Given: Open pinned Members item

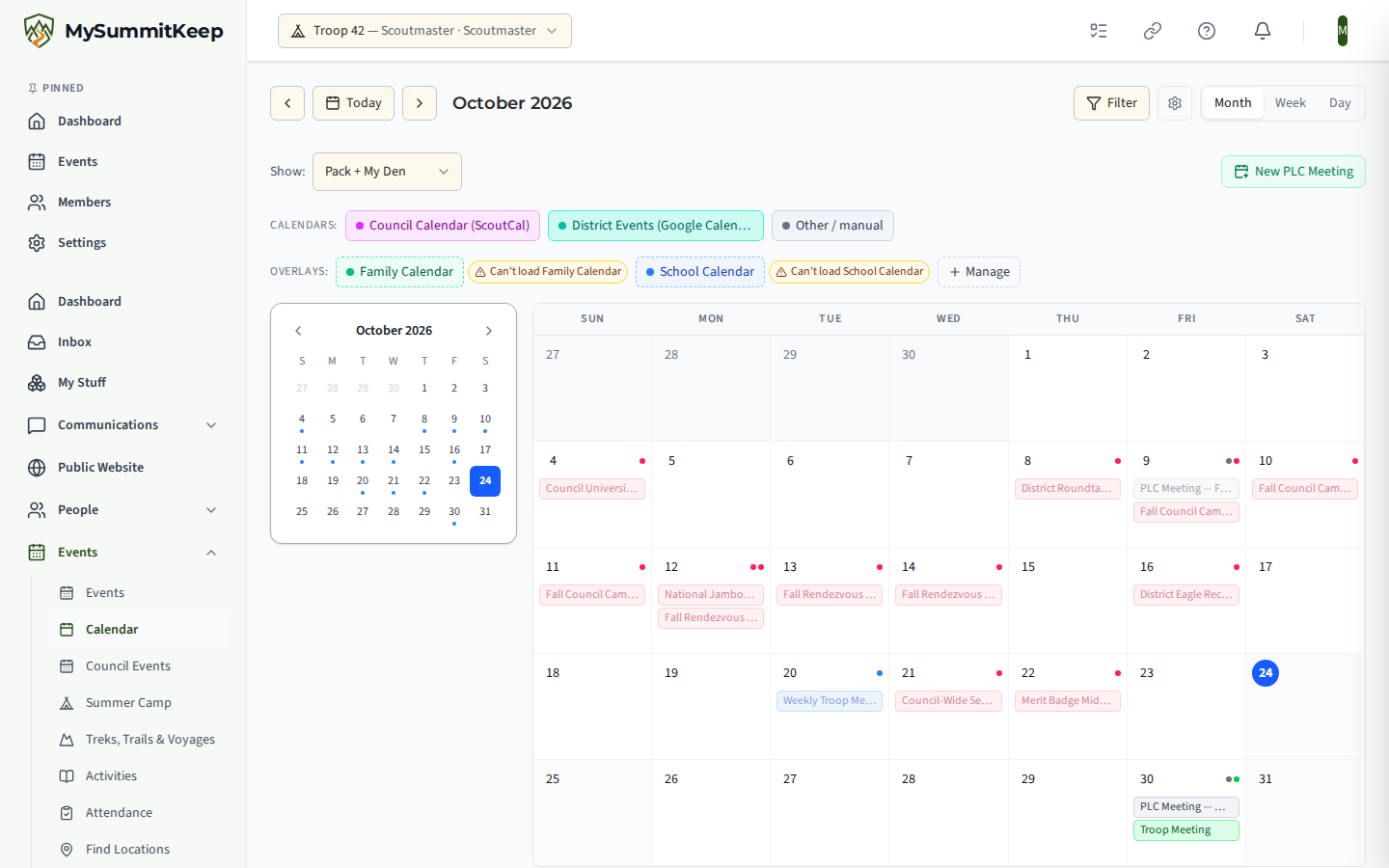Looking at the screenshot, I should 123,203.
